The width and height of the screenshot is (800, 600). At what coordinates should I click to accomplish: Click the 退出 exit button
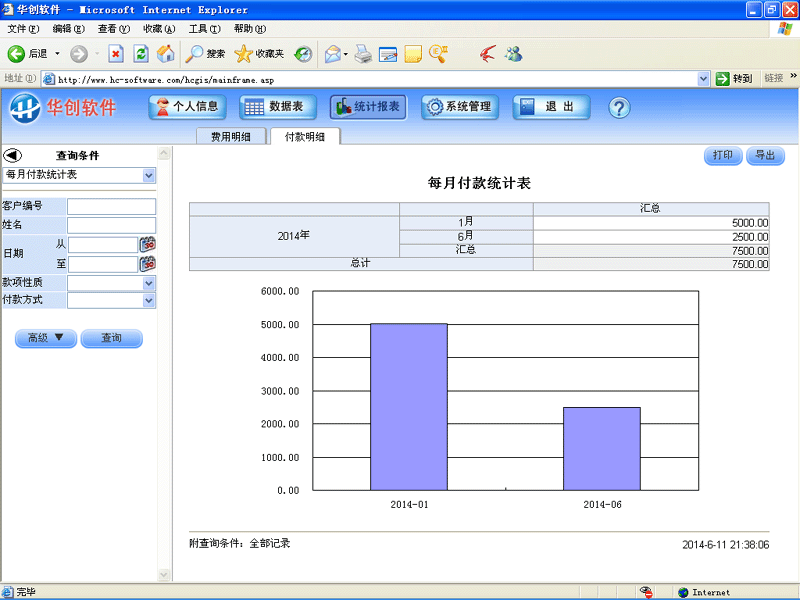(552, 107)
